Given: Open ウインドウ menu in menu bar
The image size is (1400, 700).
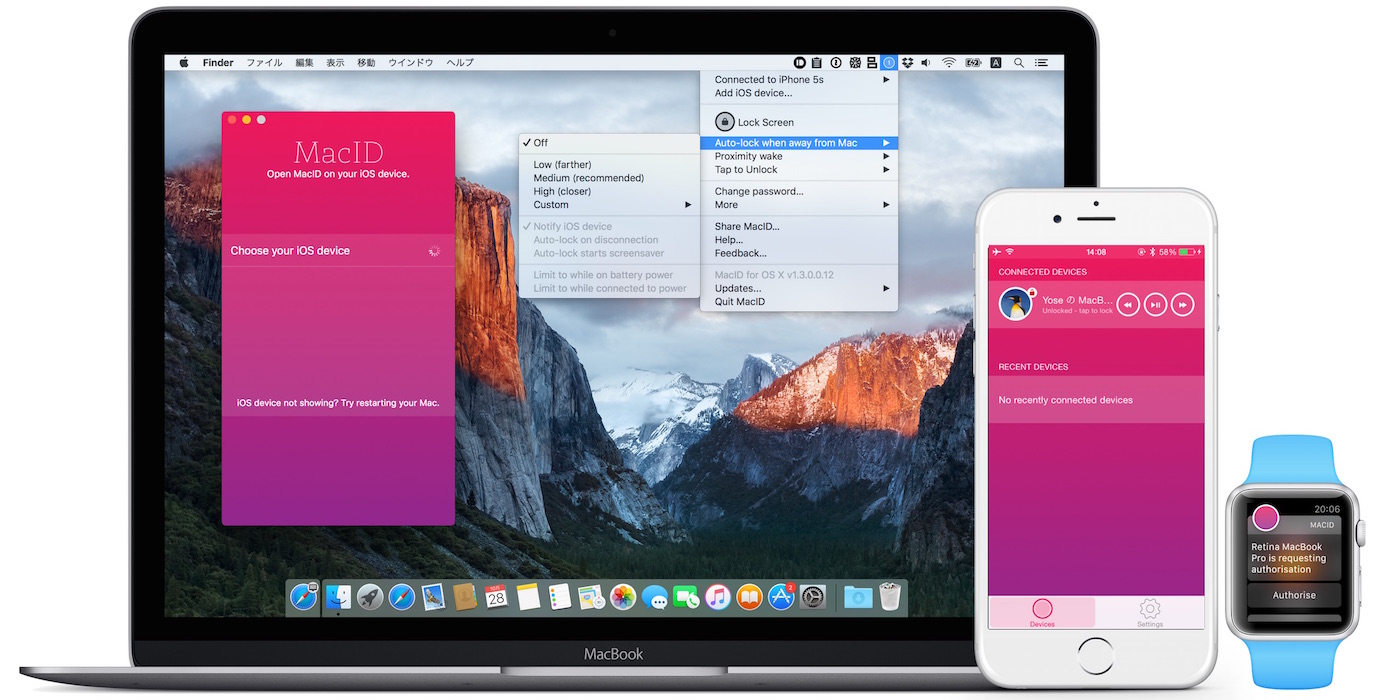Looking at the screenshot, I should click(x=411, y=62).
